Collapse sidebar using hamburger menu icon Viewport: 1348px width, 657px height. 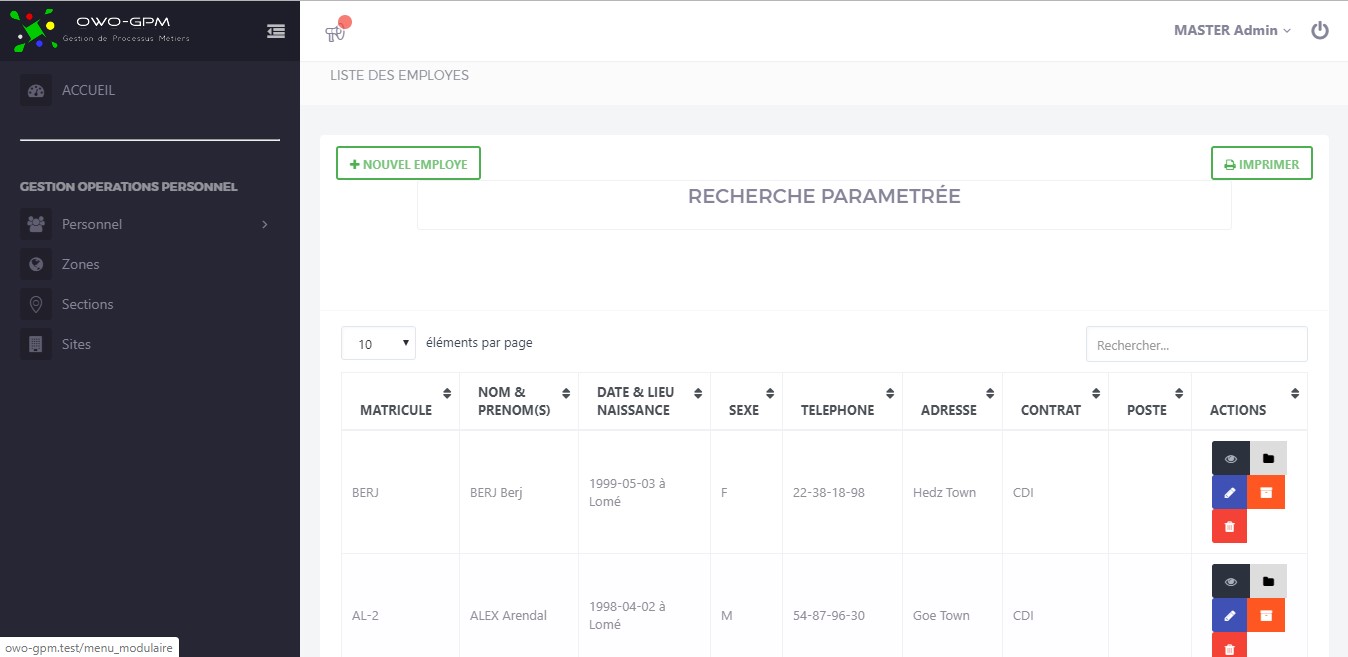click(276, 31)
